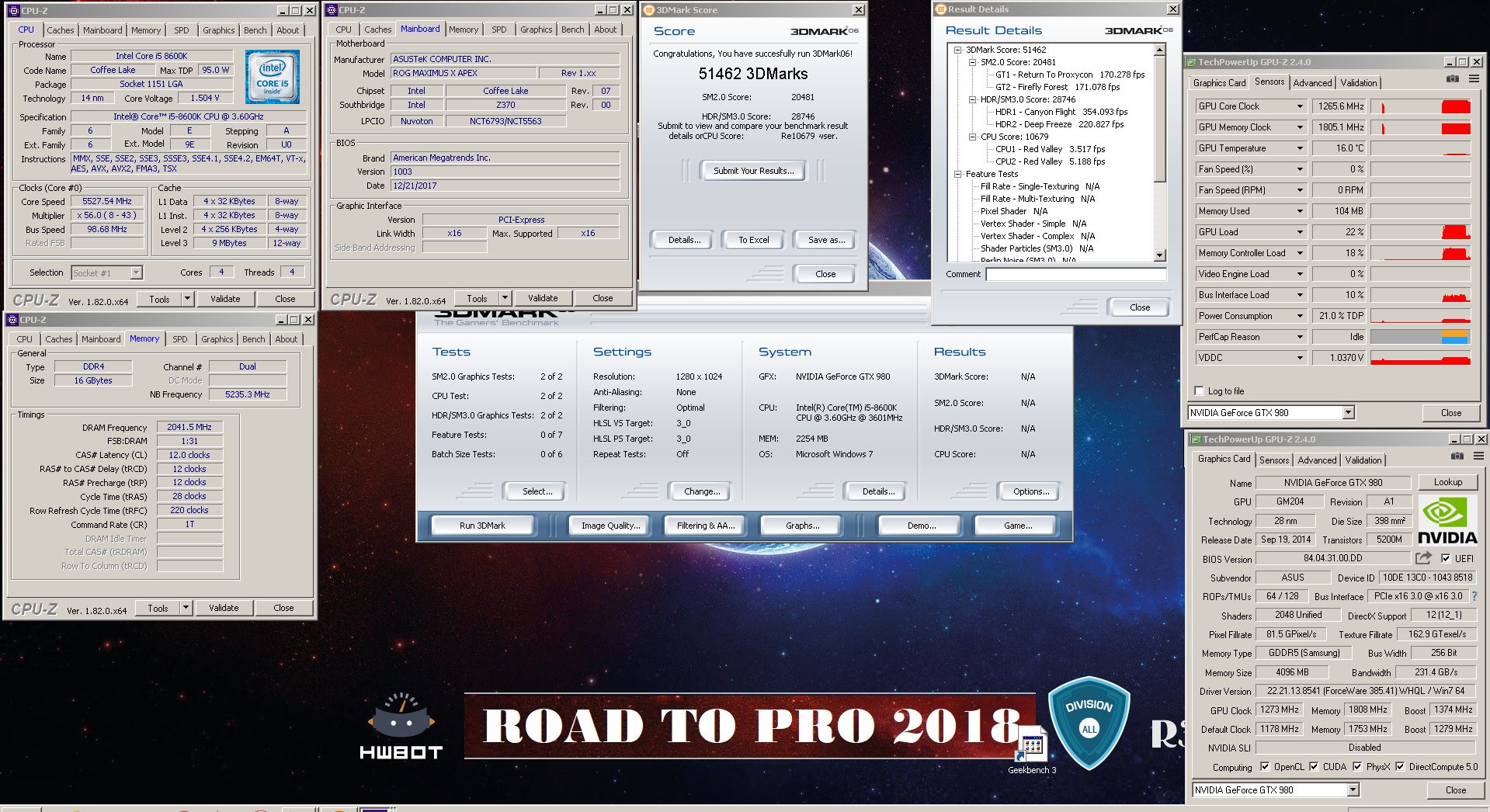Switch to Sensors tab in lower GPU-Z window
Viewport: 1490px width, 812px height.
[1273, 460]
